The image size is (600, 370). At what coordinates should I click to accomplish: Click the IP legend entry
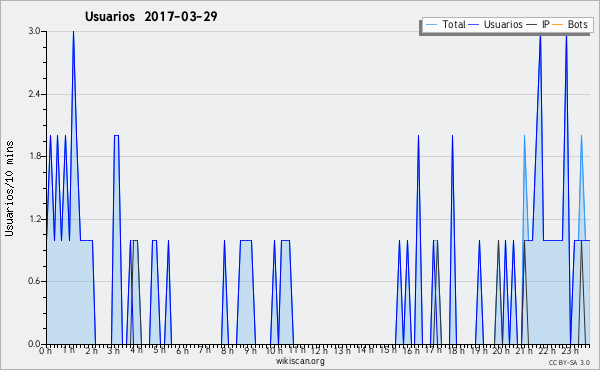point(538,24)
